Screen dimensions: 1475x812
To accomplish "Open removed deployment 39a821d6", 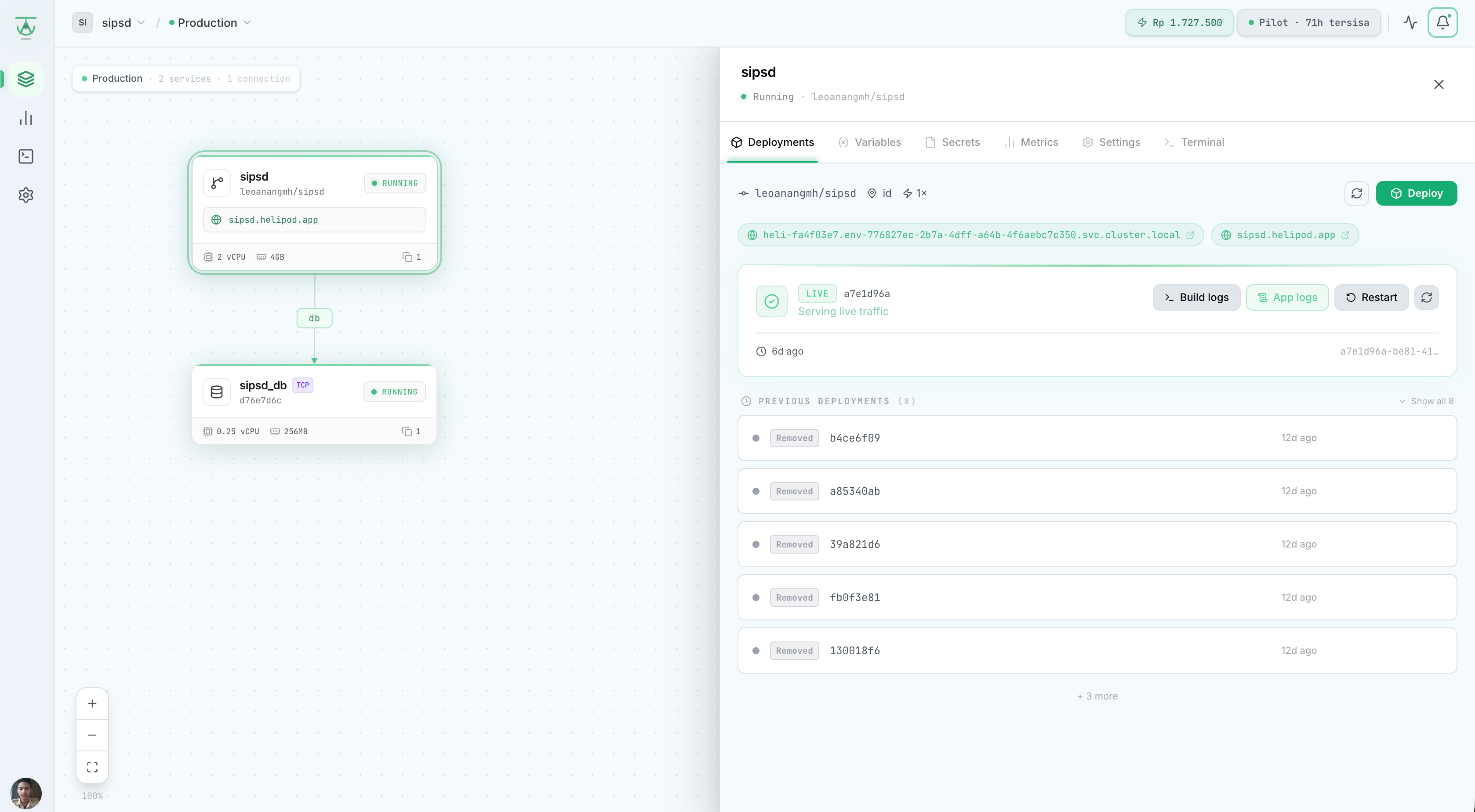I will click(1097, 544).
